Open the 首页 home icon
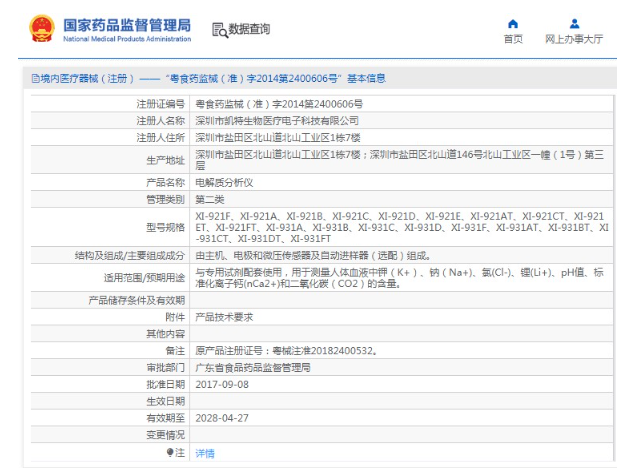Viewport: 637px width, 471px height. (513, 24)
